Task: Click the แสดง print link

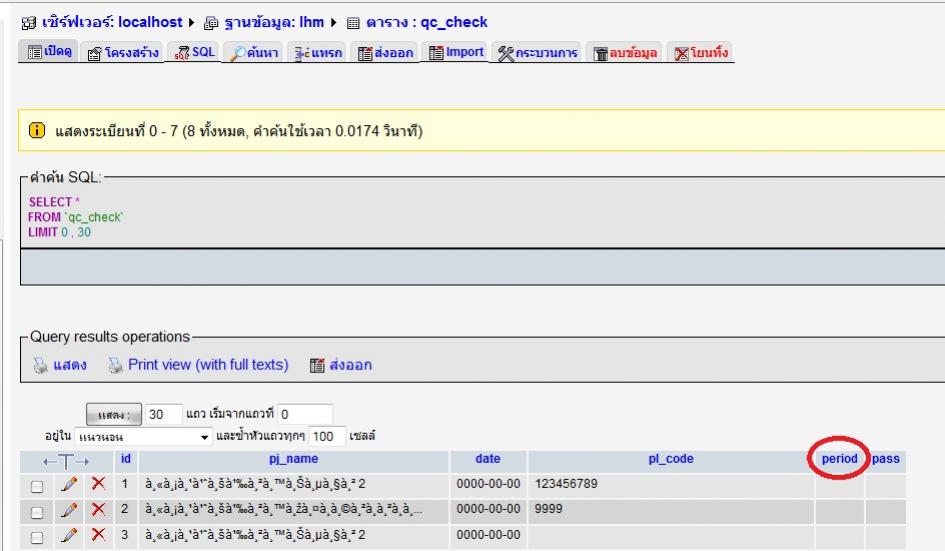Action: 70,365
